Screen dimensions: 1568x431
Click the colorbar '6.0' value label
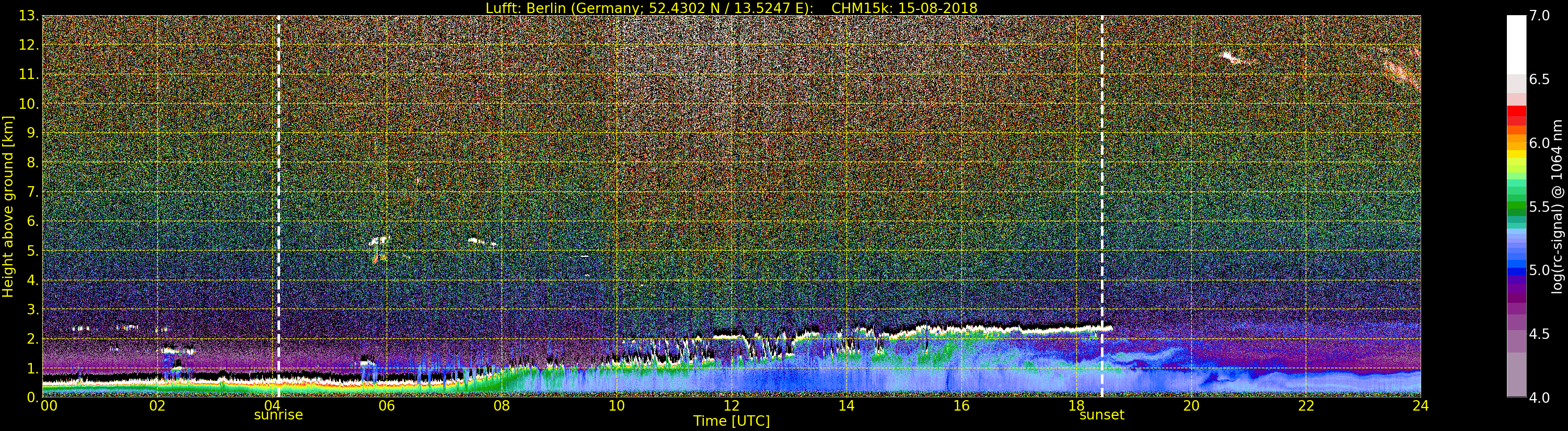pos(1539,143)
